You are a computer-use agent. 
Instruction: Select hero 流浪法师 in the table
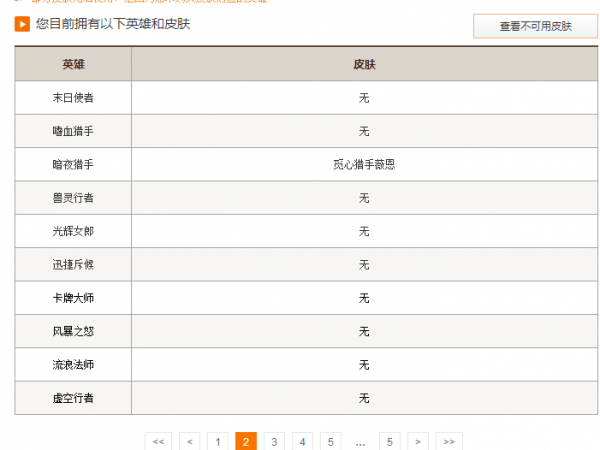(73, 365)
